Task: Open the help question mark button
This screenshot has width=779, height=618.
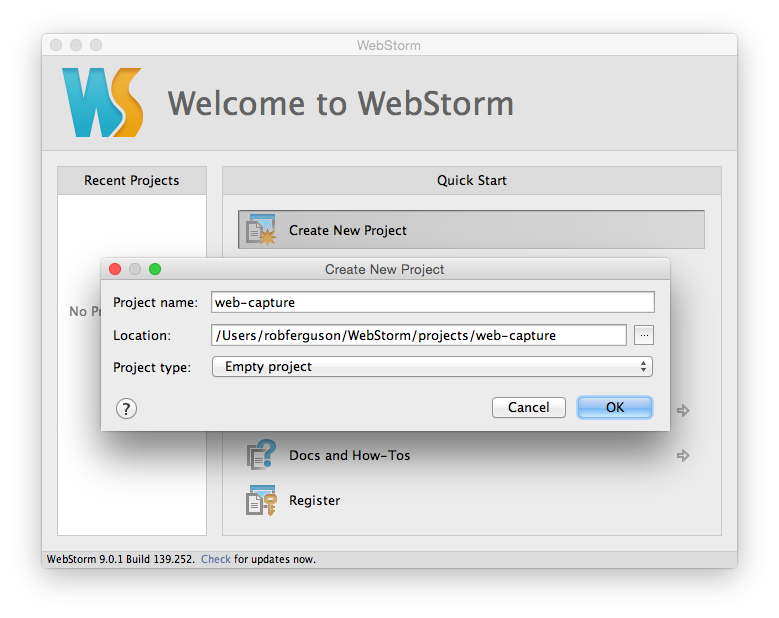Action: pyautogui.click(x=126, y=409)
